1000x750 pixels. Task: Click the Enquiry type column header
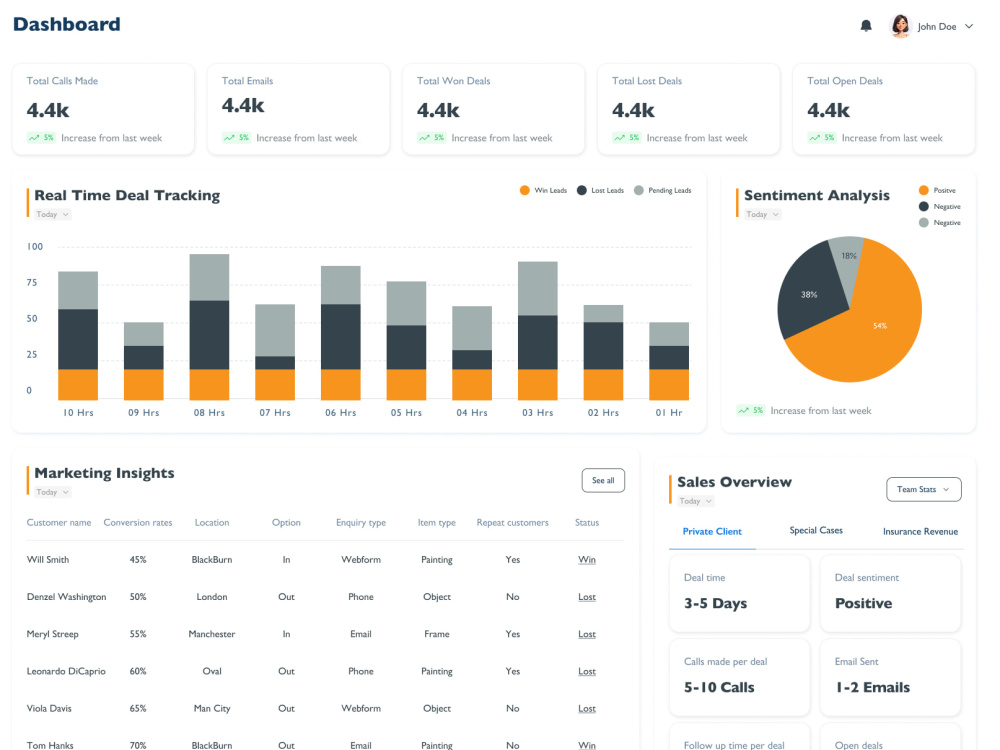tap(361, 522)
